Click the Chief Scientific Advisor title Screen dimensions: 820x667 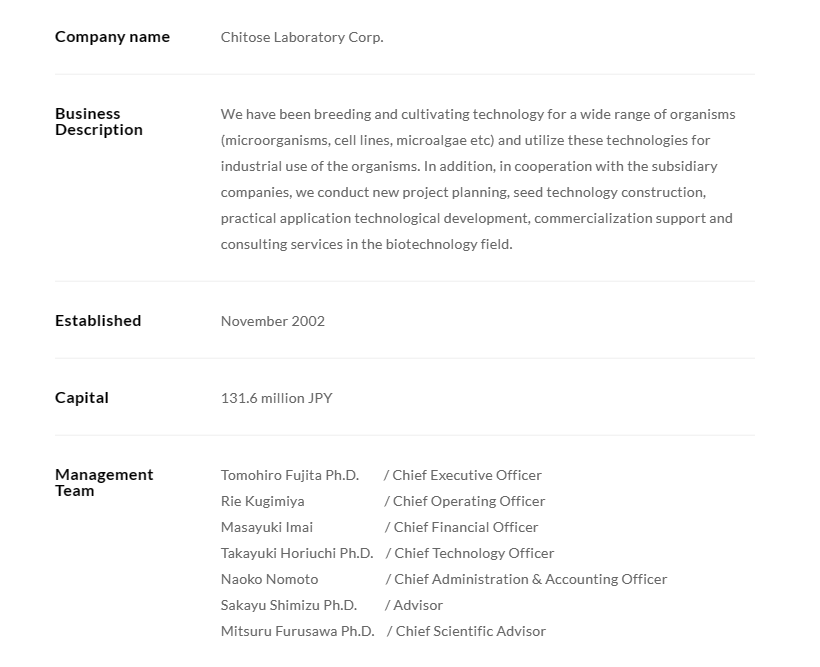coord(471,631)
